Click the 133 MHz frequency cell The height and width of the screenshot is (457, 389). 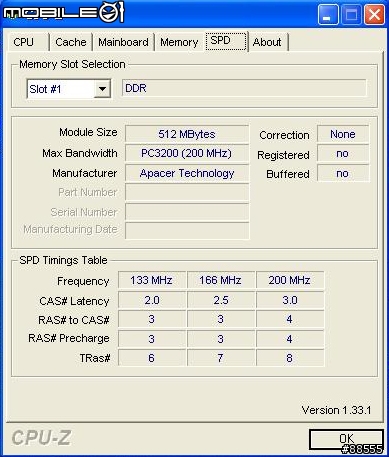coord(152,280)
